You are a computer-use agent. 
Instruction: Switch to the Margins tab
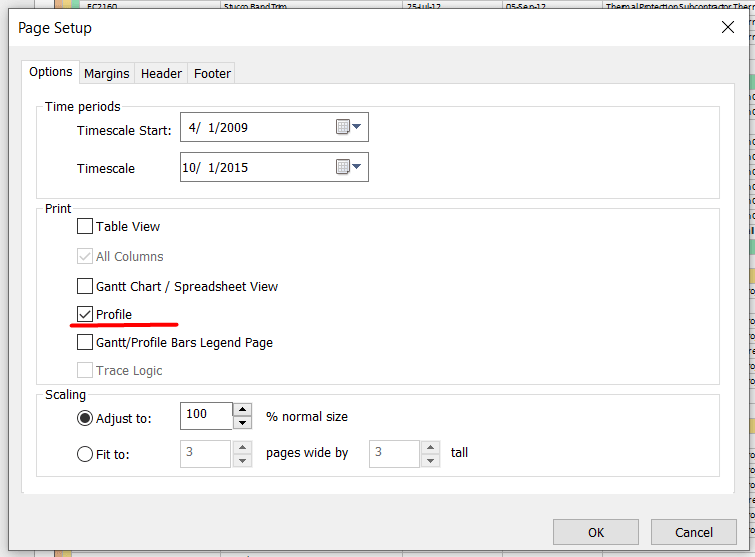pos(106,74)
